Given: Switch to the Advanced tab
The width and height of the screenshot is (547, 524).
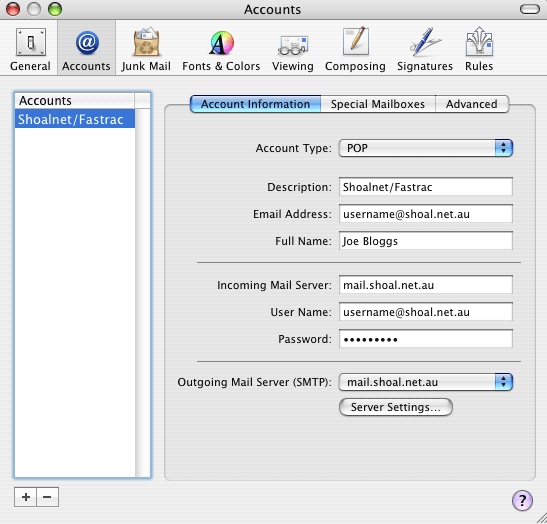Looking at the screenshot, I should pyautogui.click(x=472, y=104).
